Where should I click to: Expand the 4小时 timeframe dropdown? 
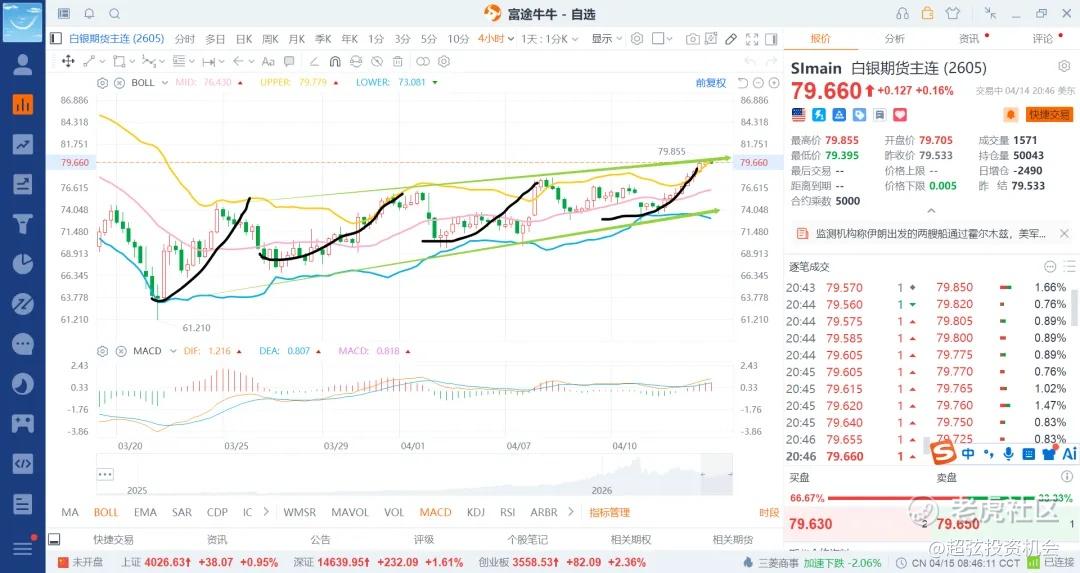[x=495, y=39]
